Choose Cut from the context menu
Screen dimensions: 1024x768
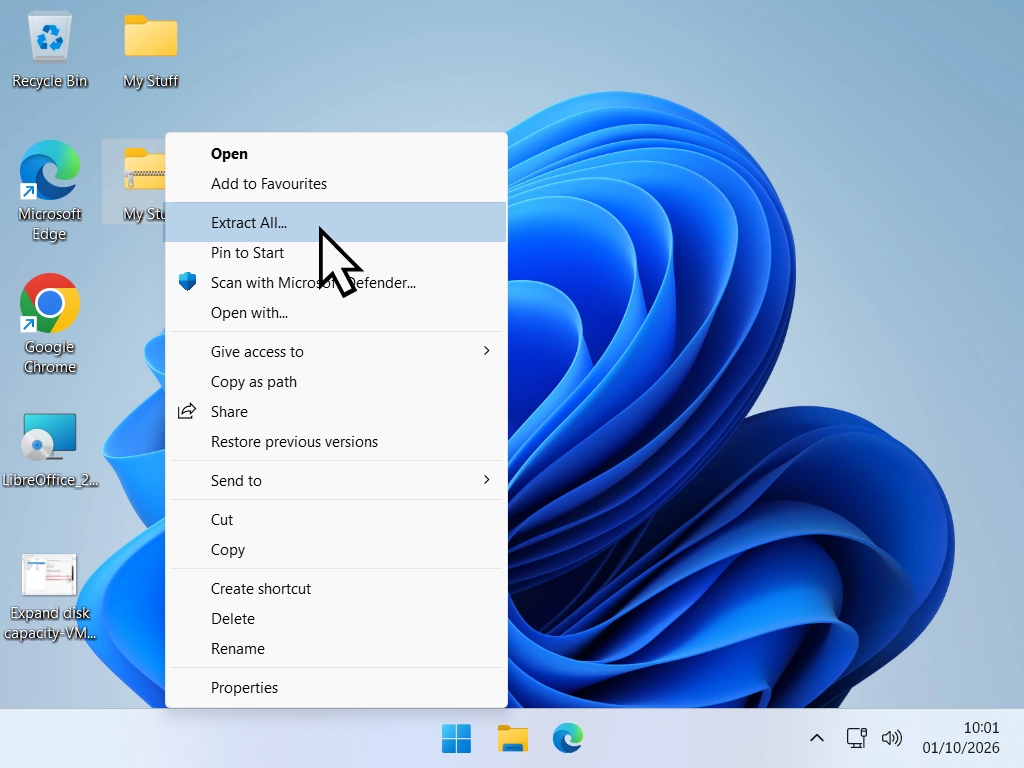[x=336, y=520]
